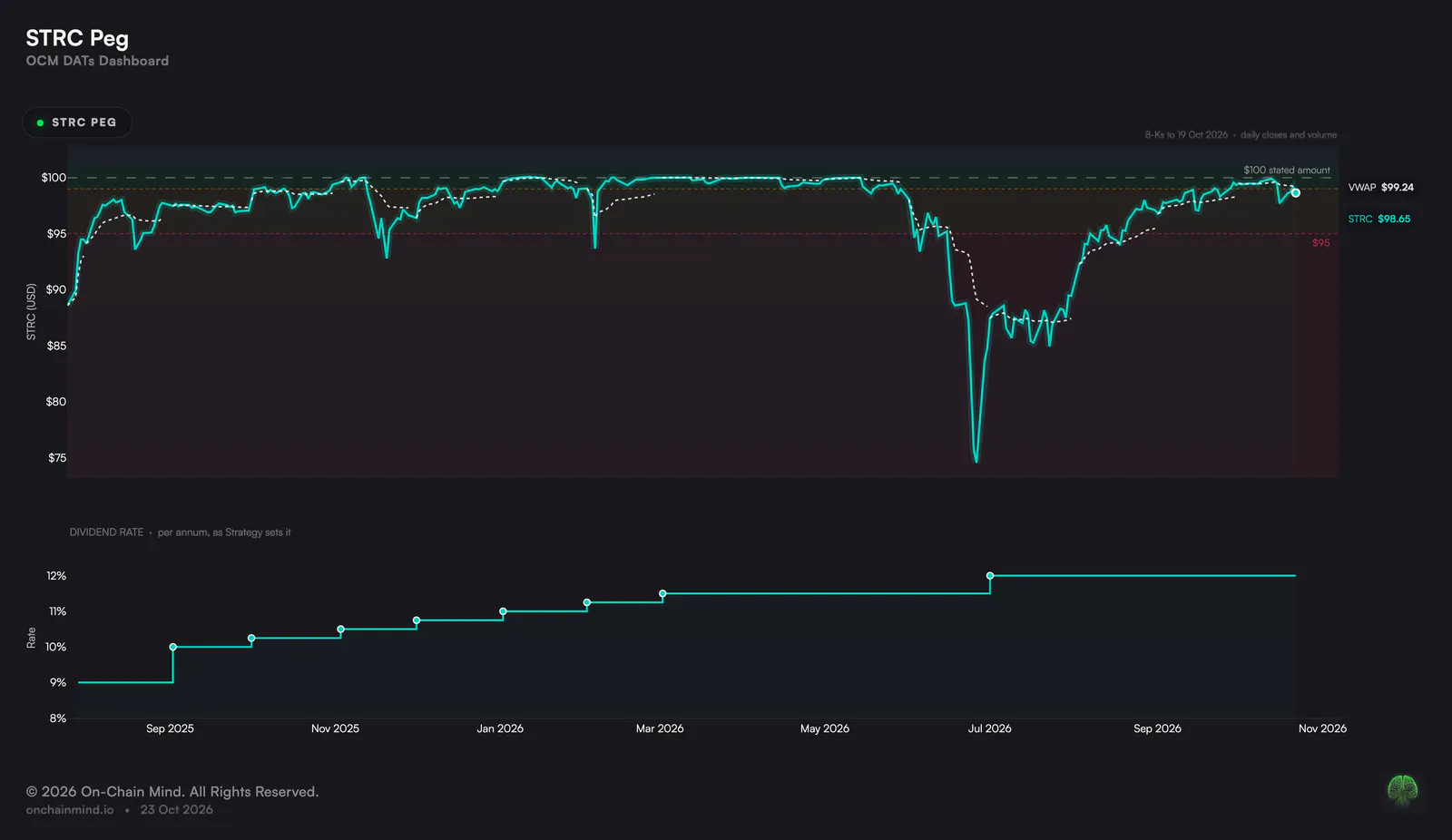Select the STRC PEG pill tab
The height and width of the screenshot is (840, 1452).
(x=77, y=122)
